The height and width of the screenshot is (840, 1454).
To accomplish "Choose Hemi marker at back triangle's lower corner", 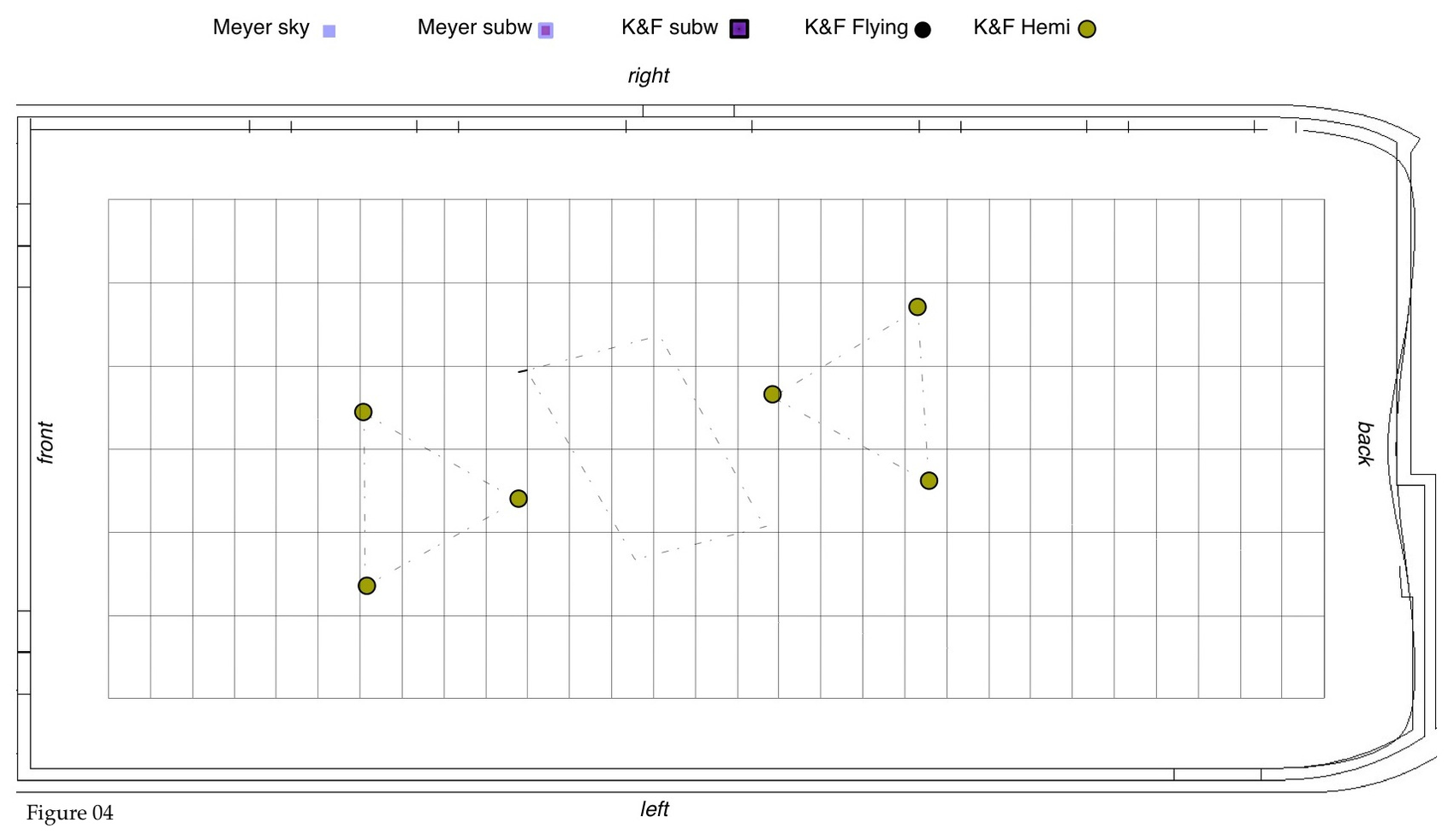I will tap(929, 481).
